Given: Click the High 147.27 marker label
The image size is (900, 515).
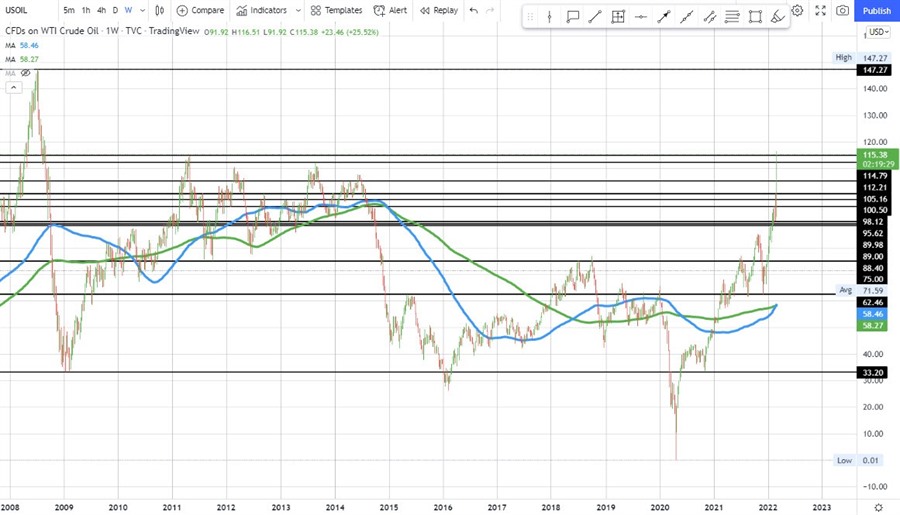Looking at the screenshot, I should 862,58.
